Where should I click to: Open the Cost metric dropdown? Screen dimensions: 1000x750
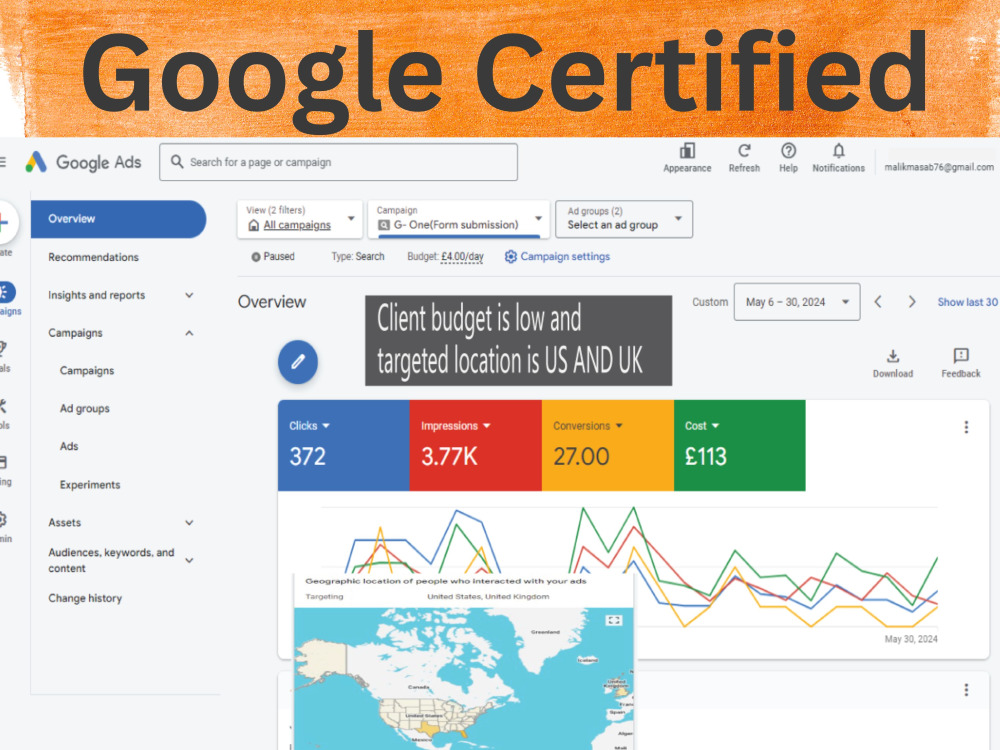click(x=702, y=425)
